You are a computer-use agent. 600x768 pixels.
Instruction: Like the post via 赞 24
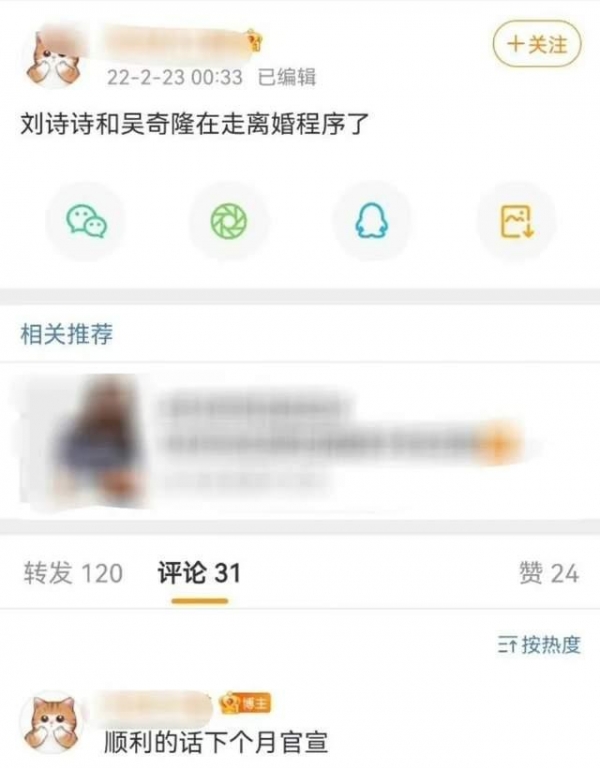pyautogui.click(x=549, y=573)
